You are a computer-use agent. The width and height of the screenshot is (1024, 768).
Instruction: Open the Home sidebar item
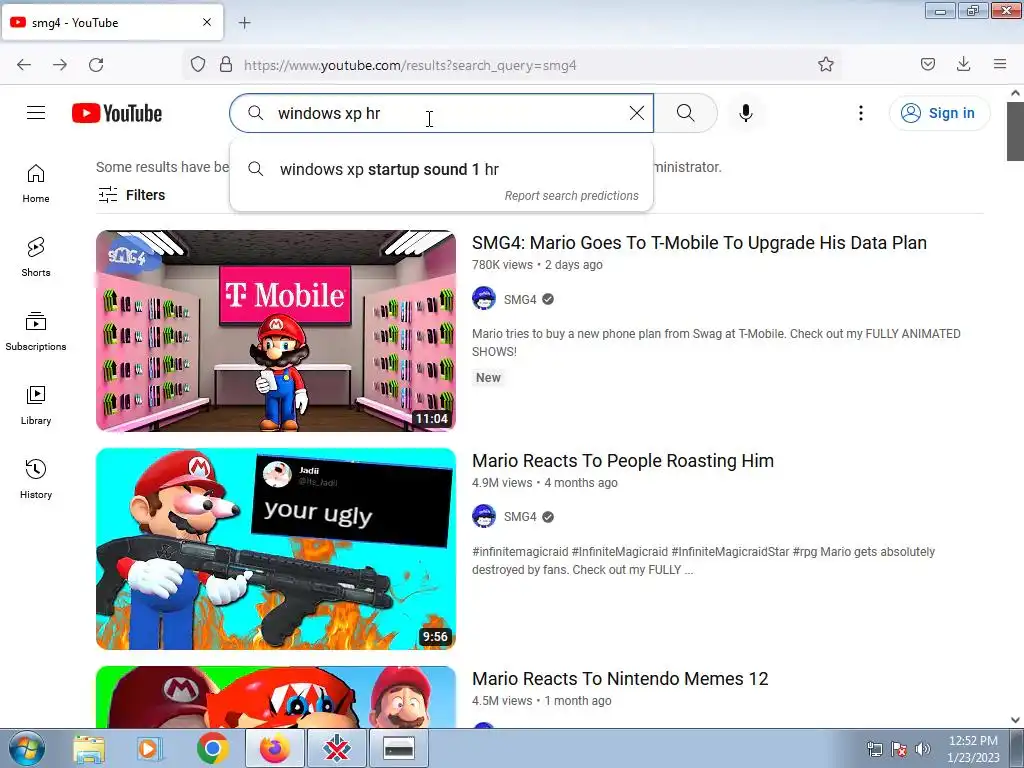coord(36,184)
